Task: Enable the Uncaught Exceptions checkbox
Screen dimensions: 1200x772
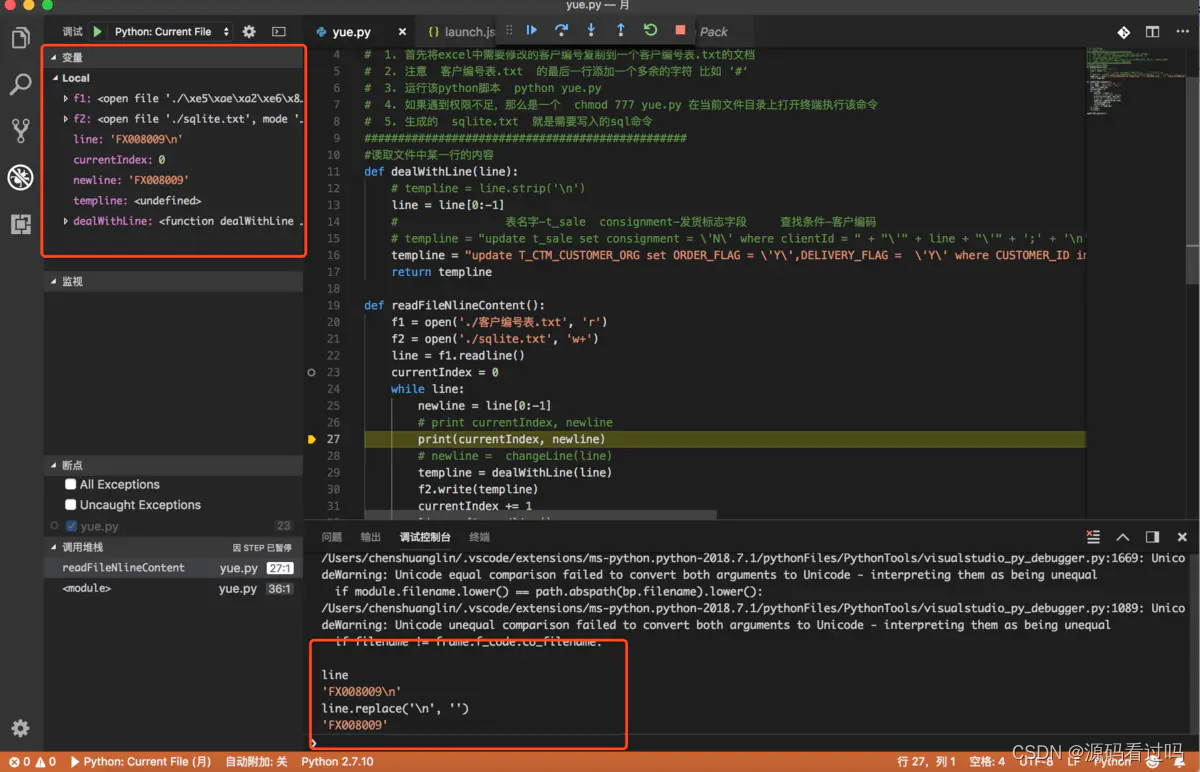Action: click(x=70, y=505)
